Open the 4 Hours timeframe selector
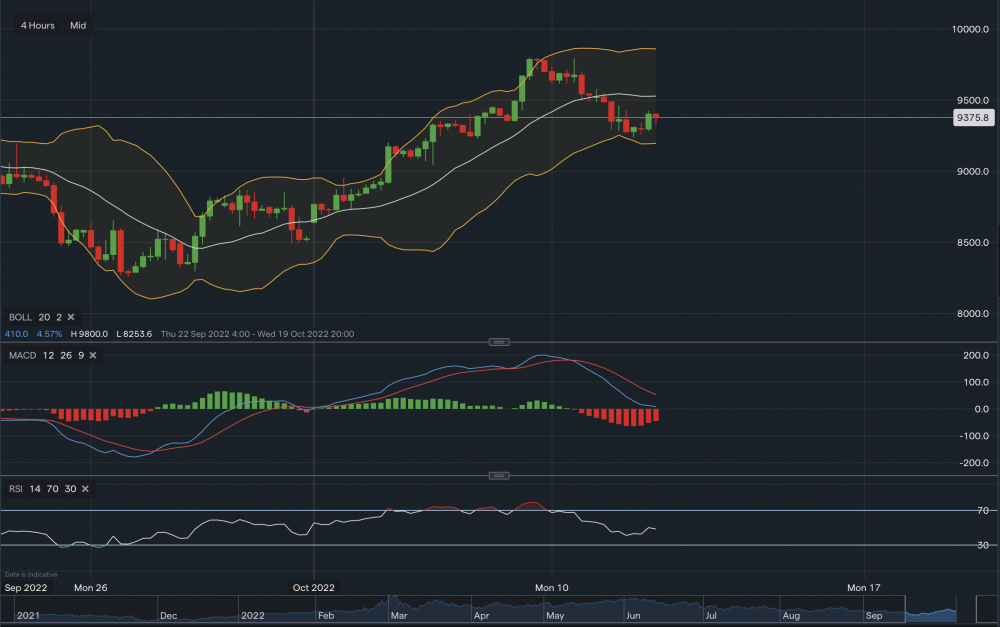The height and width of the screenshot is (627, 1000). (x=36, y=25)
